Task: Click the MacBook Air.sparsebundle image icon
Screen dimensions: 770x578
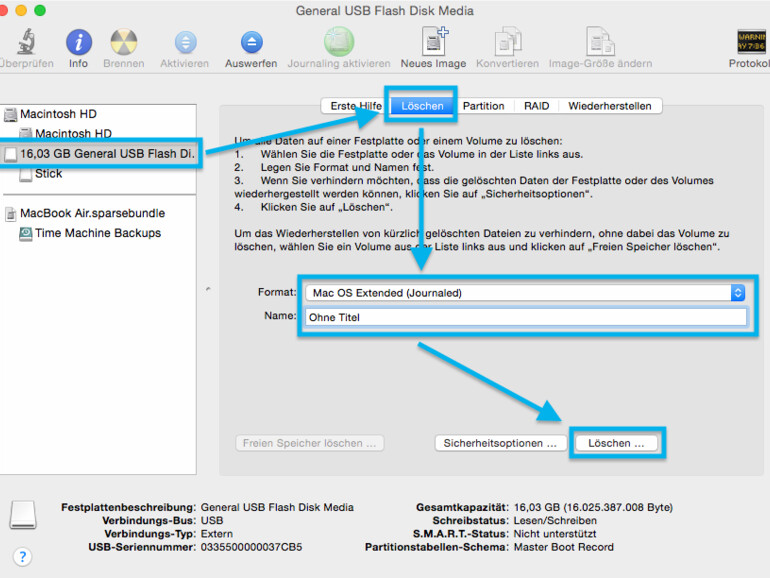Action: (x=10, y=214)
